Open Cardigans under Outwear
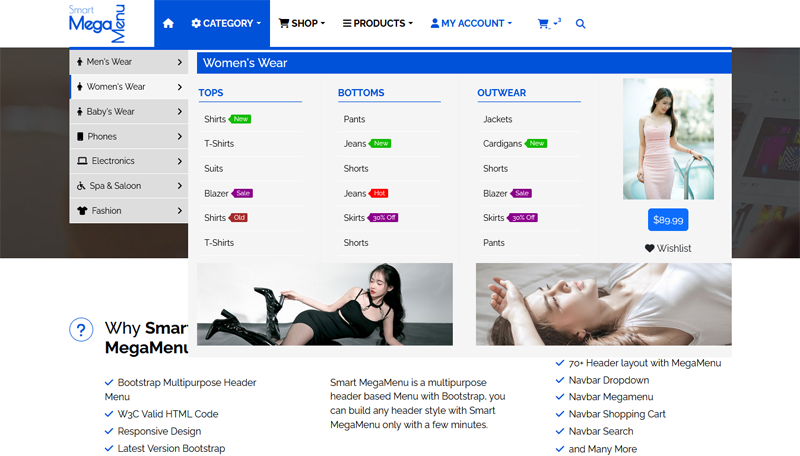 [503, 144]
